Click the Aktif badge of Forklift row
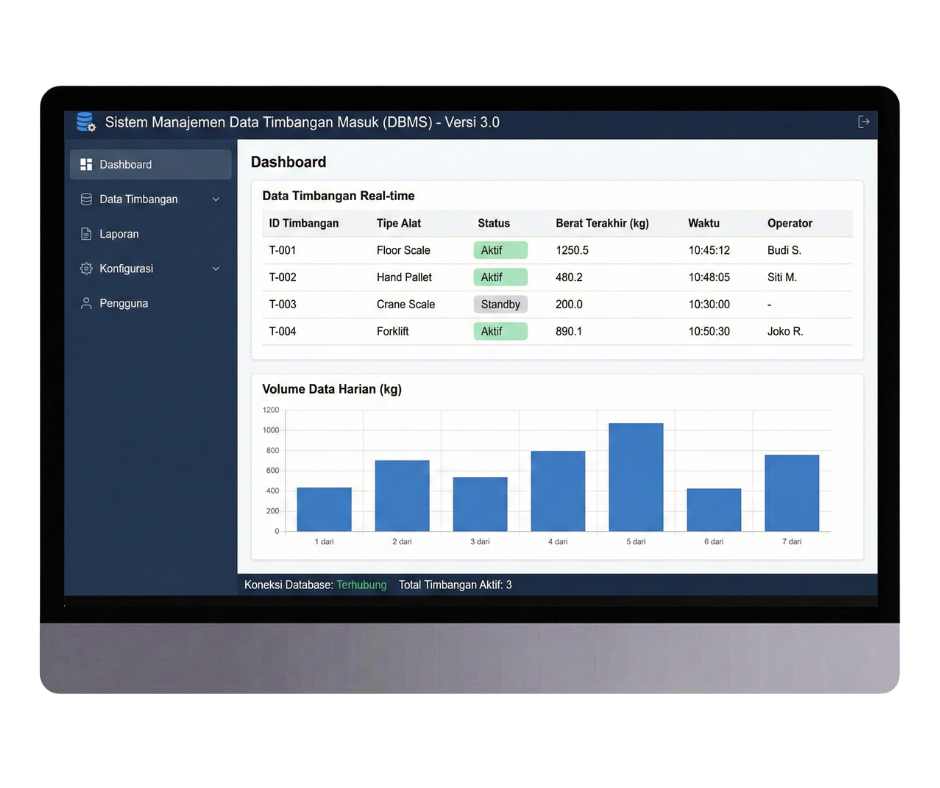The height and width of the screenshot is (788, 940). (x=500, y=331)
